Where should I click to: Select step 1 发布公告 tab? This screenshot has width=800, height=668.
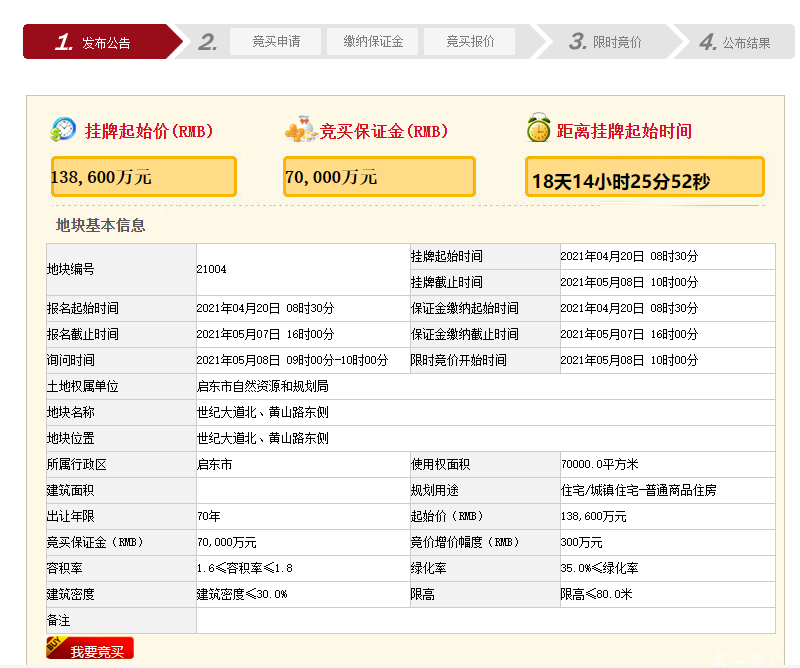[x=102, y=42]
